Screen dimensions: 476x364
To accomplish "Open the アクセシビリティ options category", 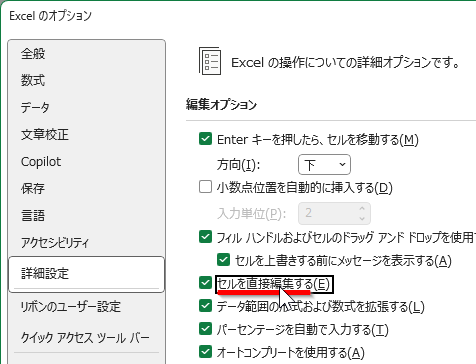I will (87, 243).
